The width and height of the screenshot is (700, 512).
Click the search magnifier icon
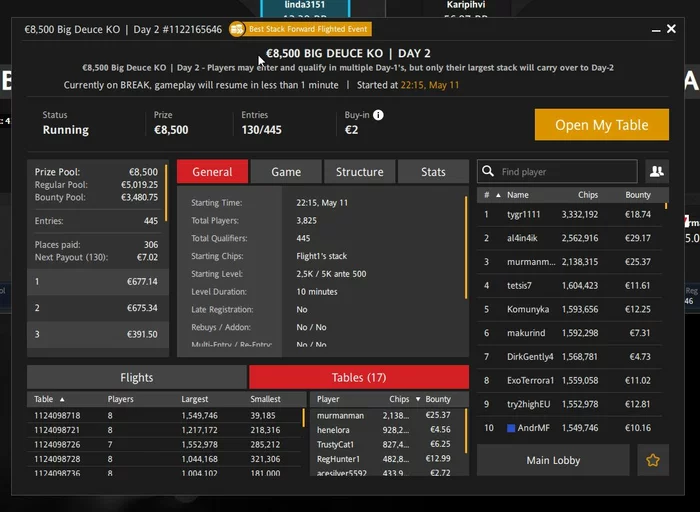click(x=488, y=171)
